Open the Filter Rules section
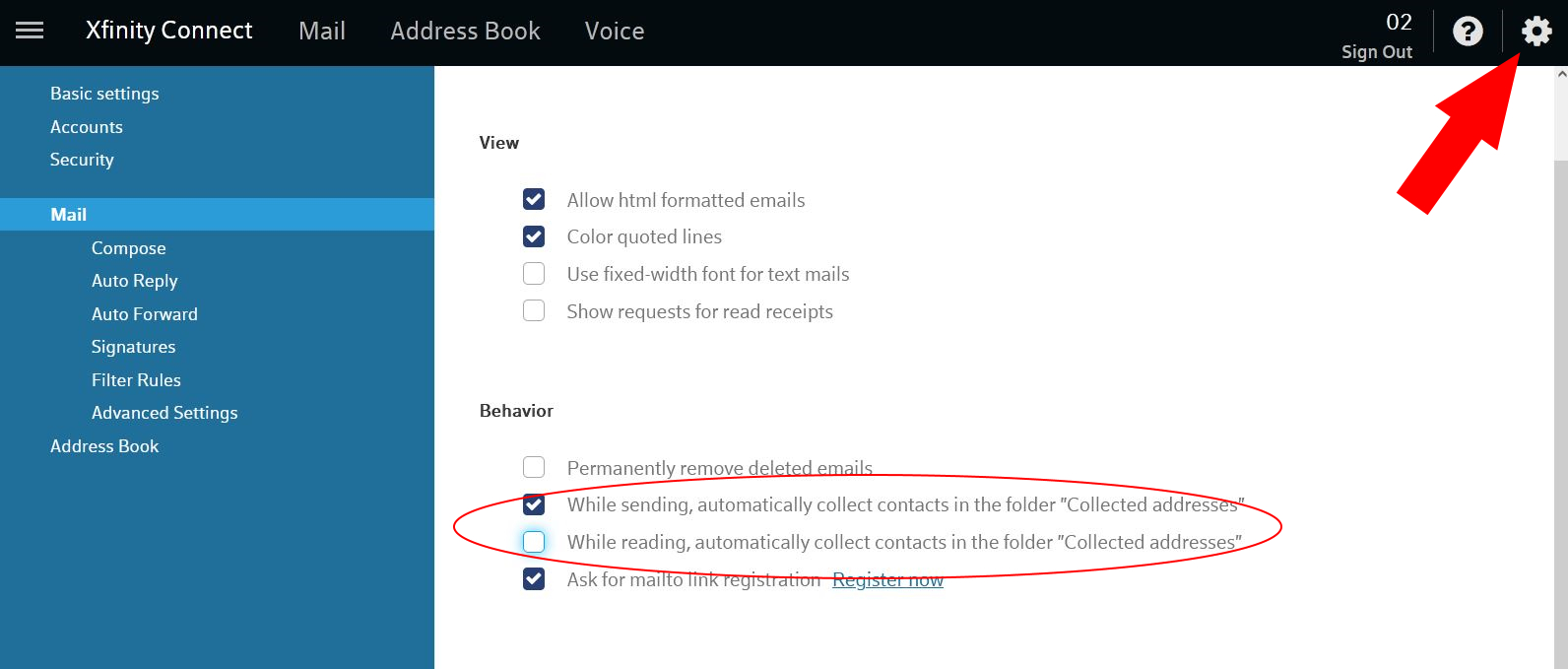 pos(136,379)
